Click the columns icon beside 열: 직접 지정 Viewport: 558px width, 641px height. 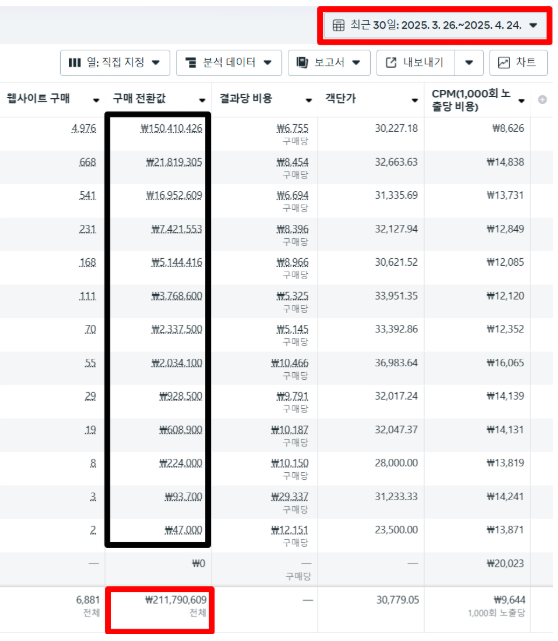coord(74,63)
